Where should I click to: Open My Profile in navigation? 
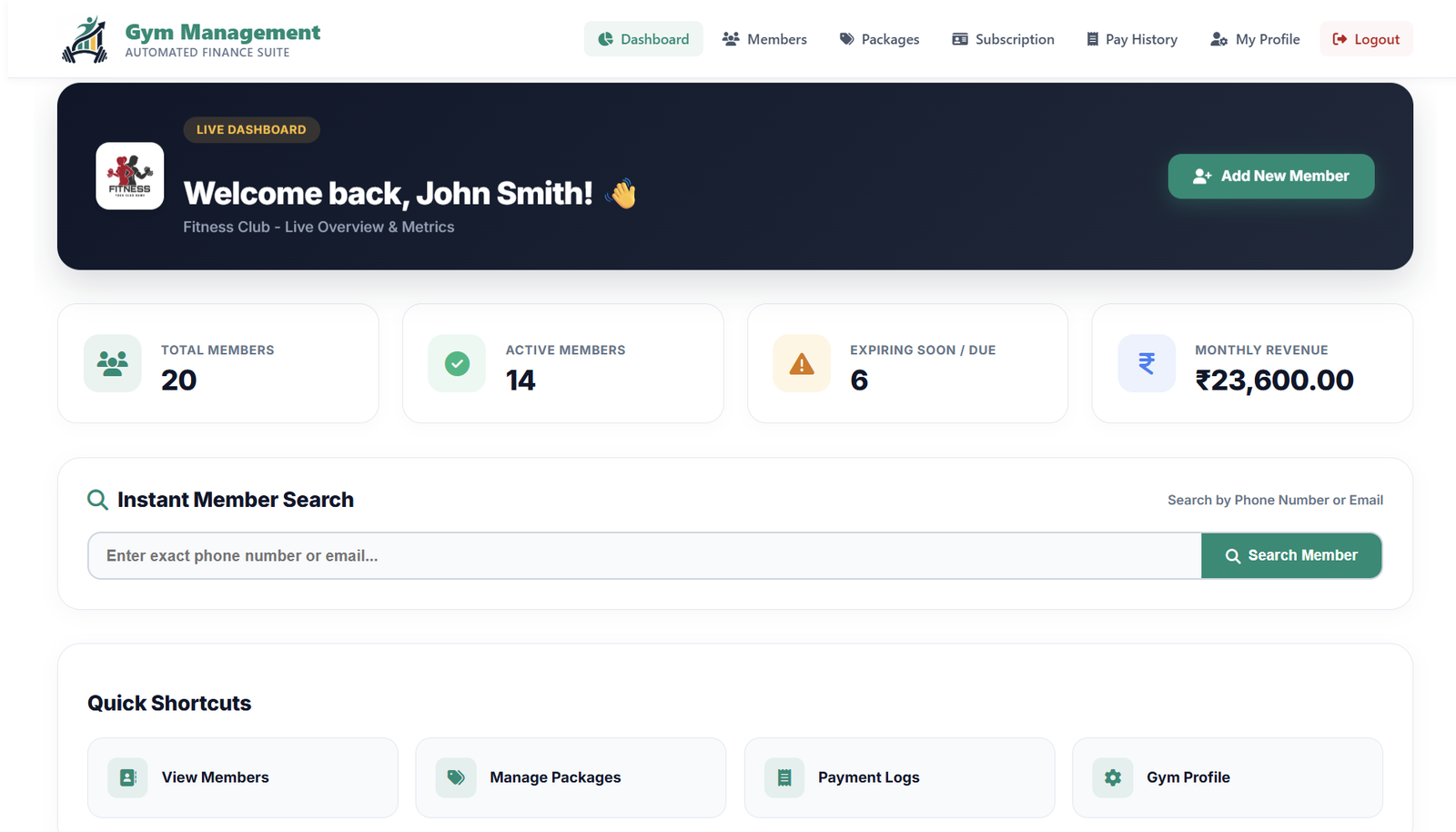1255,39
